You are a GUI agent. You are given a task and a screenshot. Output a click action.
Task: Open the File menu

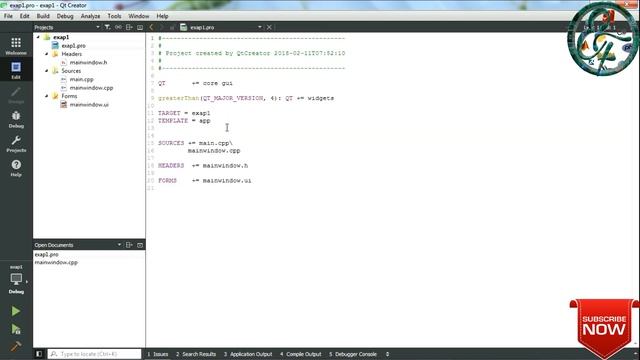[x=8, y=16]
